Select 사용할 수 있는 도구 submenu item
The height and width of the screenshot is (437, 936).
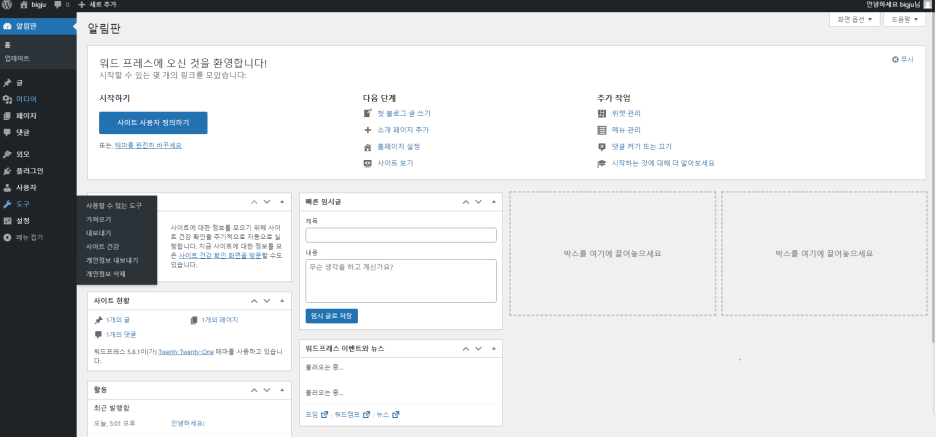click(x=113, y=205)
